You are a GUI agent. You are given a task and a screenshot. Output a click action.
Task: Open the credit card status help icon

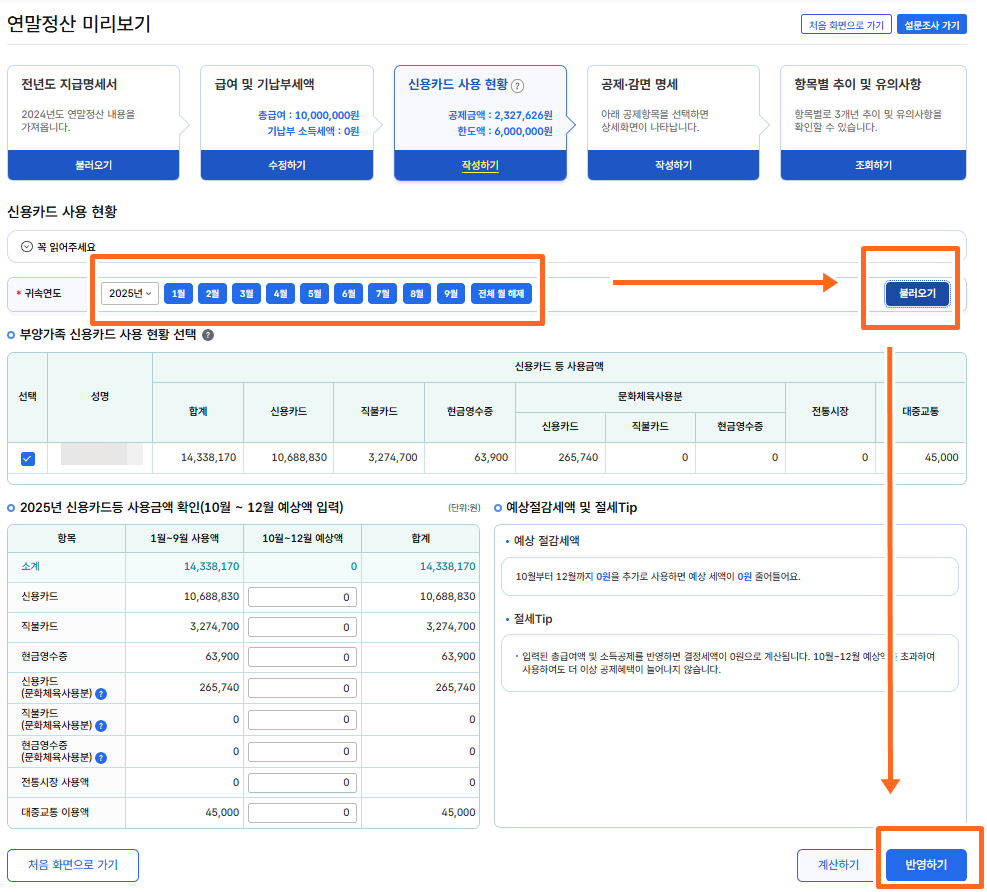coord(517,86)
